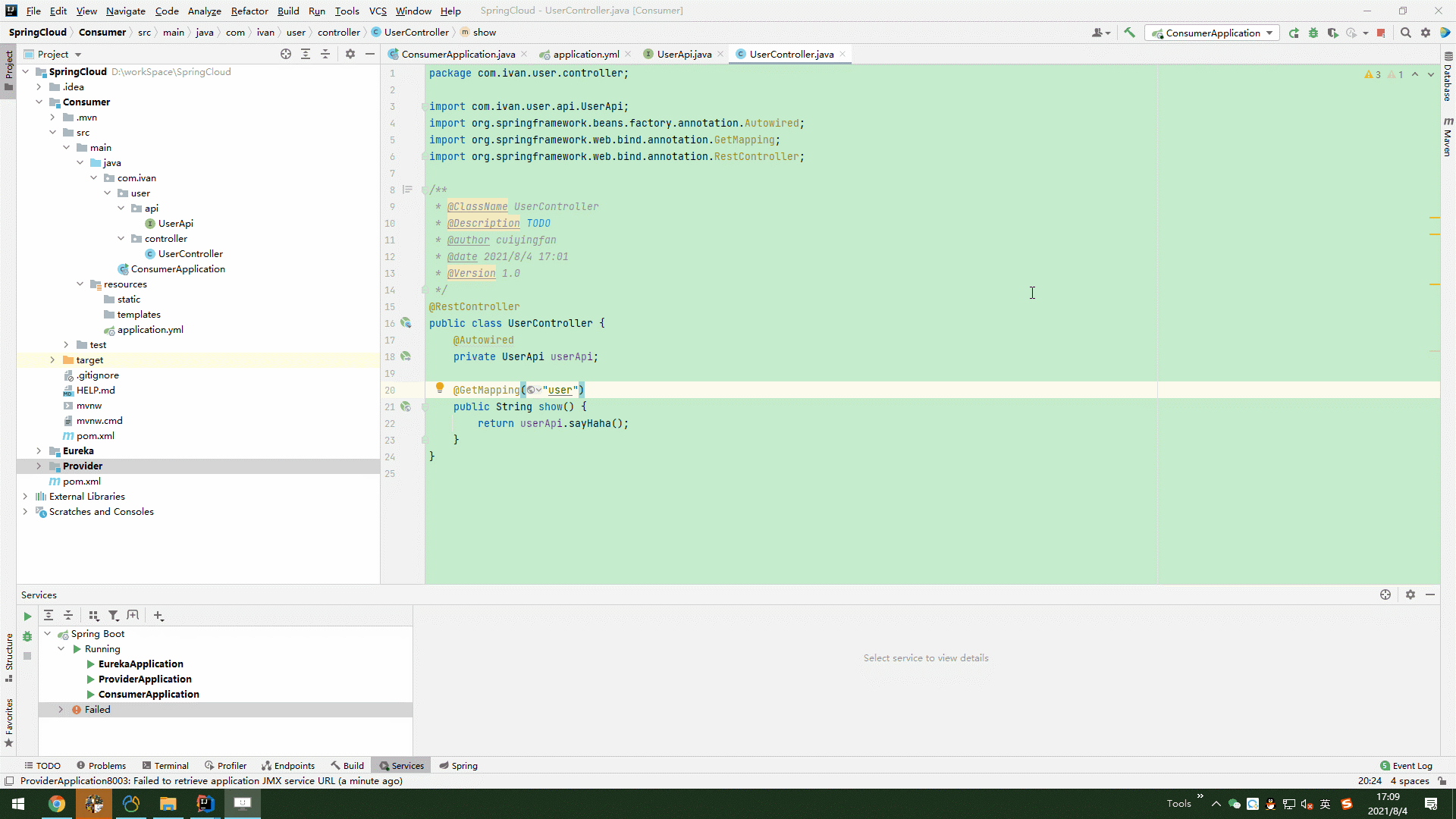
Task: Collapse all nodes in the Services toolbar
Action: [x=68, y=616]
